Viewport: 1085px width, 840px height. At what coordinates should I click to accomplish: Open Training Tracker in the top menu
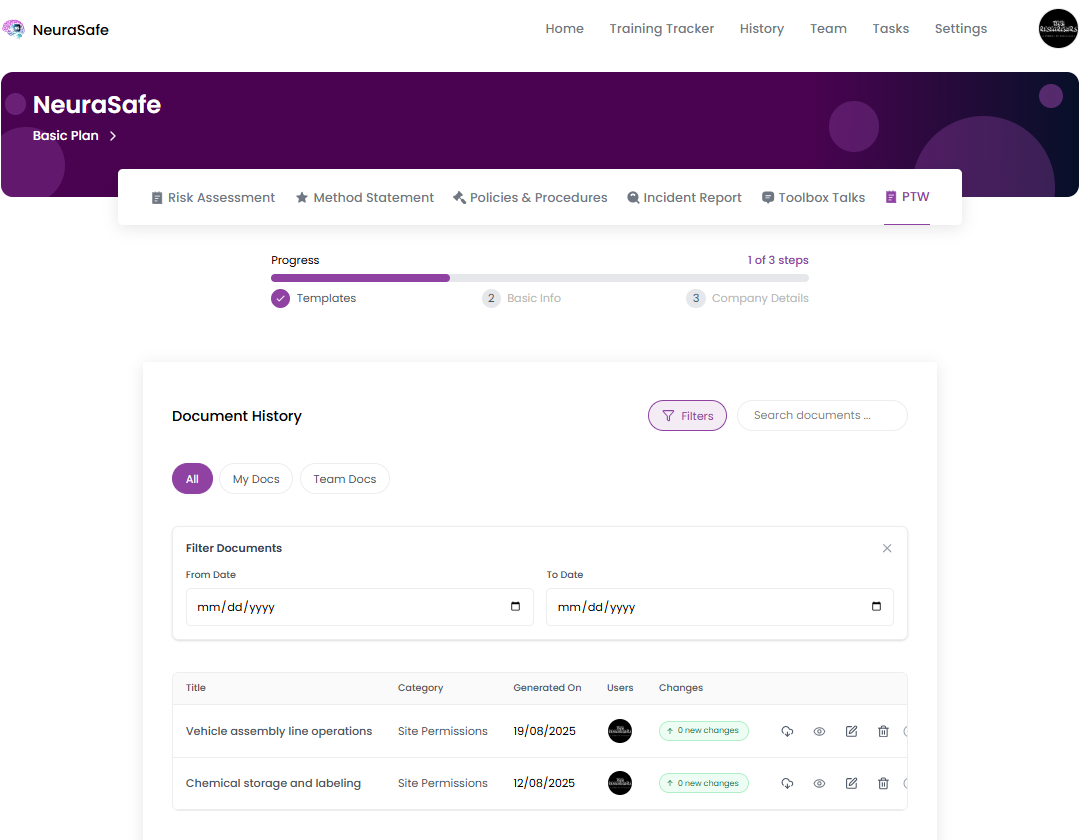click(661, 29)
